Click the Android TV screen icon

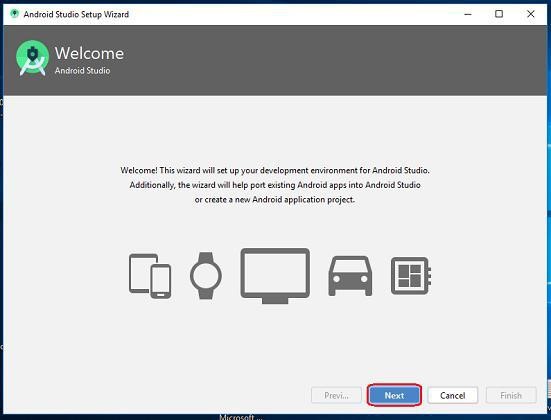pos(275,276)
